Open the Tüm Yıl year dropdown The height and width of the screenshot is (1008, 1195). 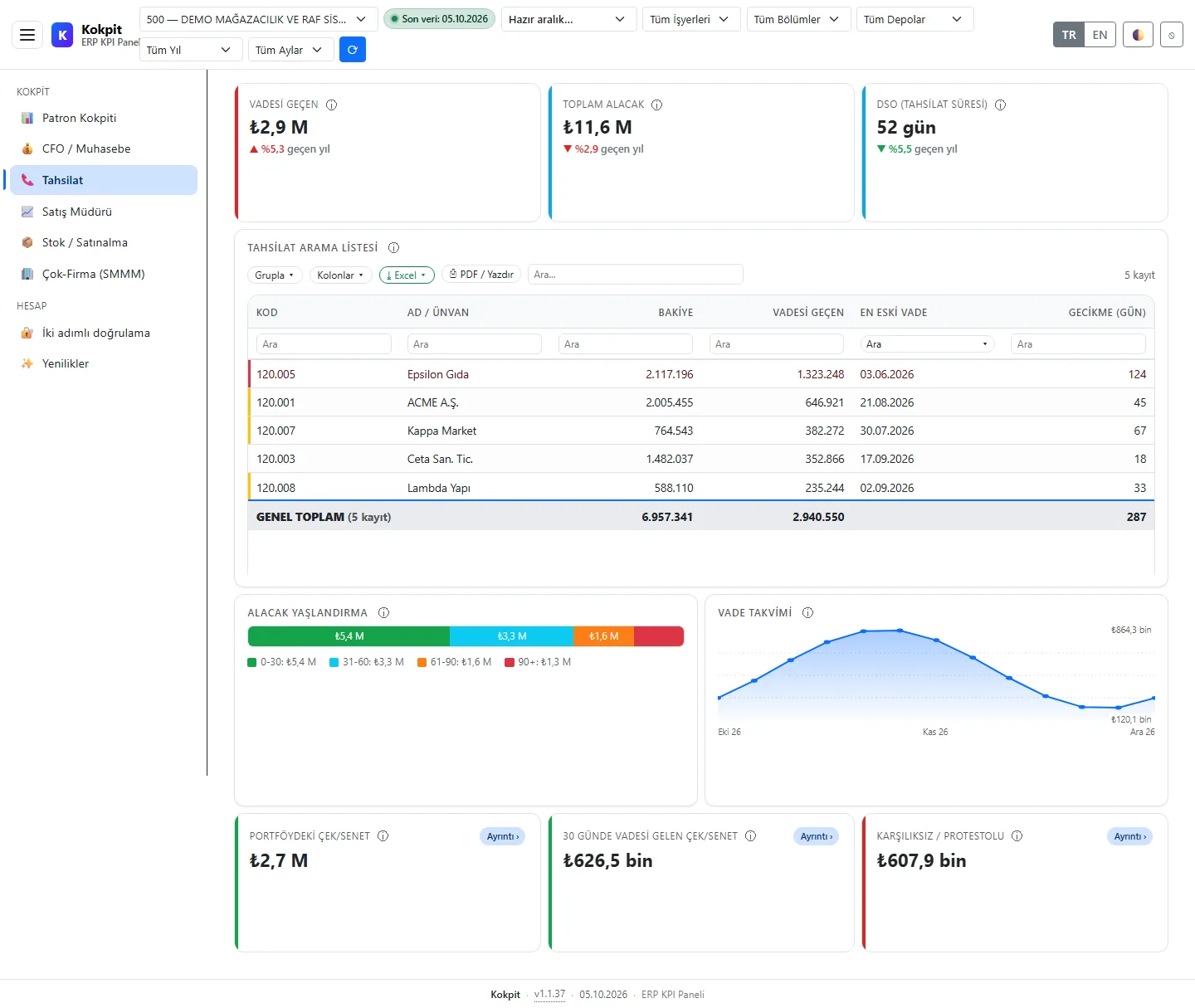191,50
